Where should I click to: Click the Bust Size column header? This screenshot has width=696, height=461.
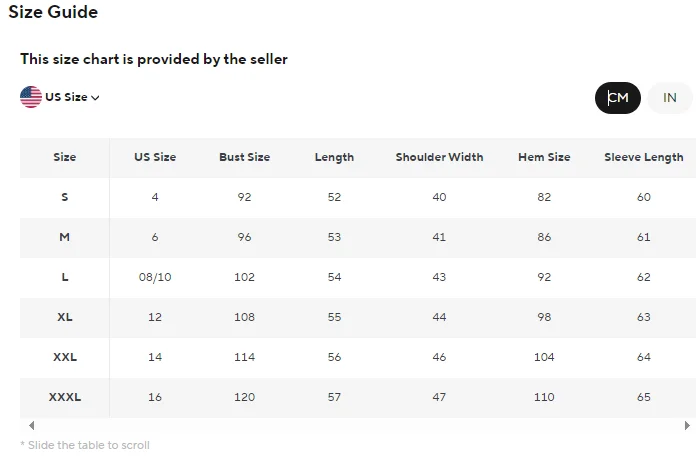(244, 157)
